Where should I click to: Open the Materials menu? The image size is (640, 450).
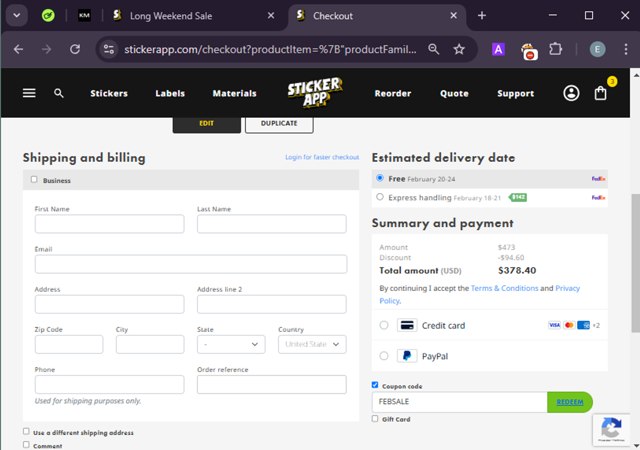click(234, 94)
